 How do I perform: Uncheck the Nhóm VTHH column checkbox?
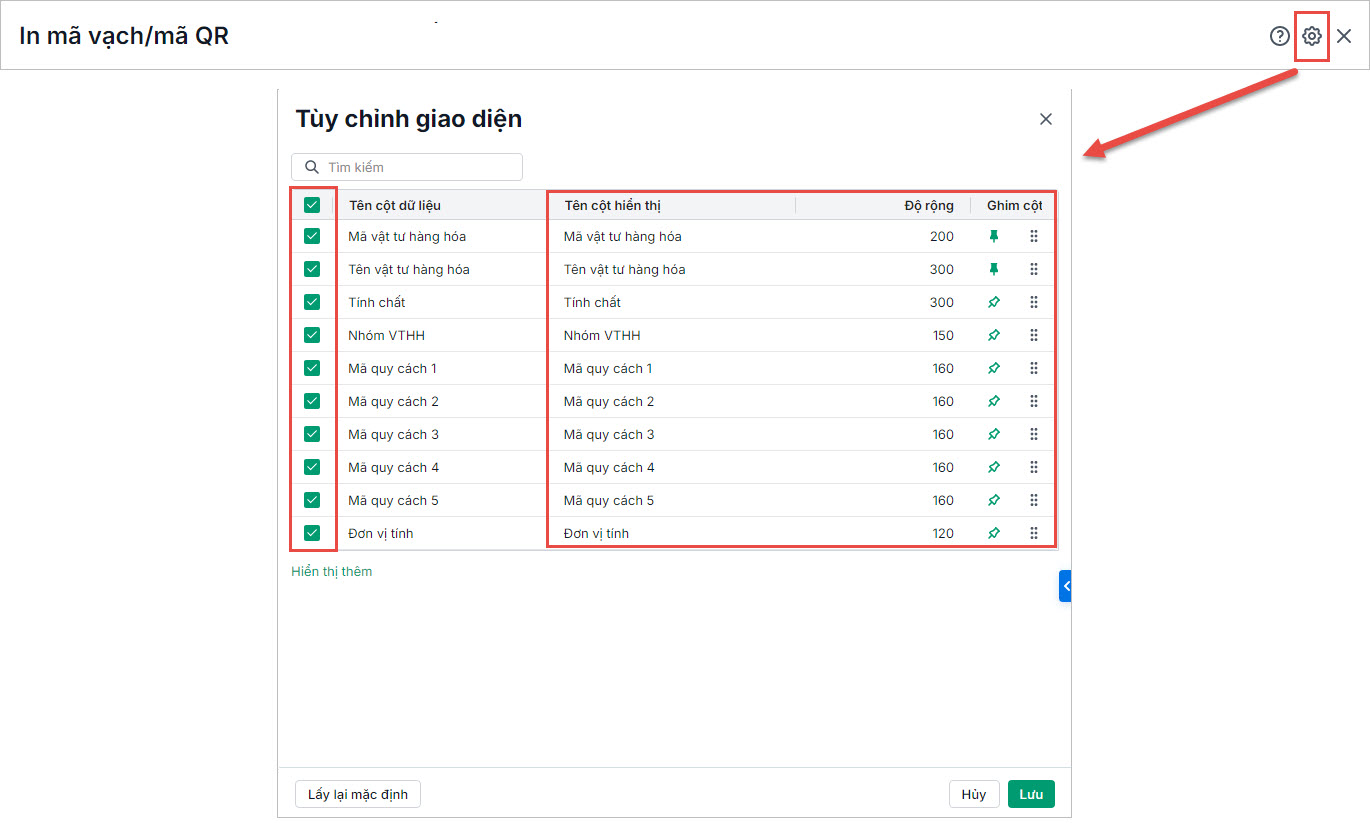coord(312,335)
